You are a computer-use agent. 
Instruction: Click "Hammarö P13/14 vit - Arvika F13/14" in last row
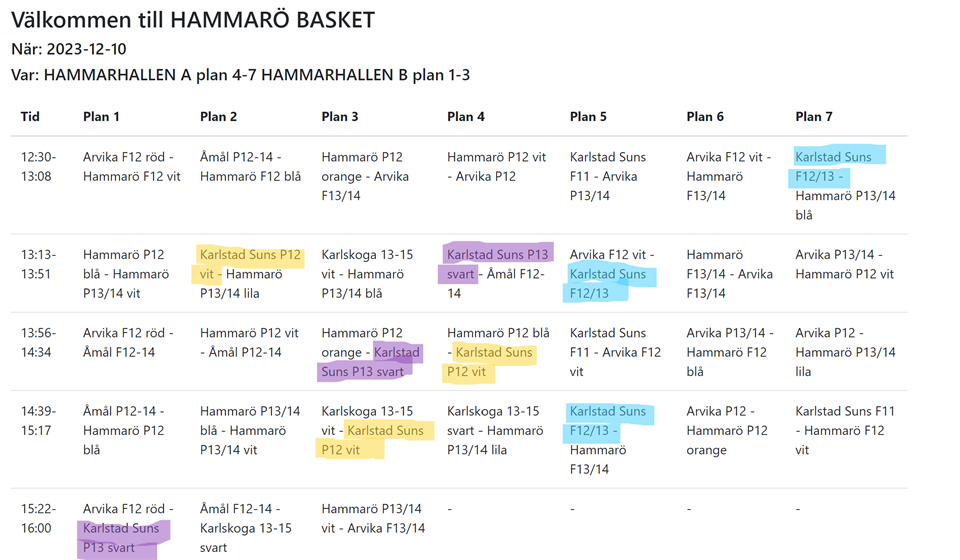click(x=372, y=518)
